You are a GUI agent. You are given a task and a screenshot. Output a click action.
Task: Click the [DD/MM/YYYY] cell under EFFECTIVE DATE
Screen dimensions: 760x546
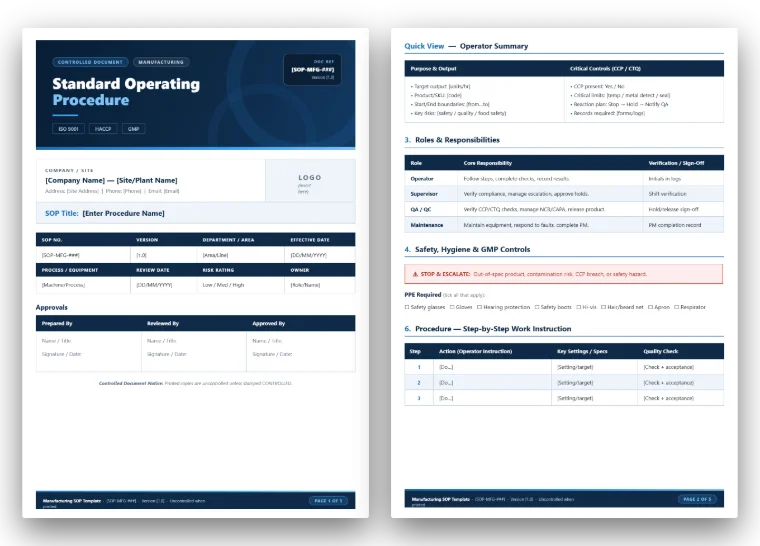pyautogui.click(x=320, y=255)
